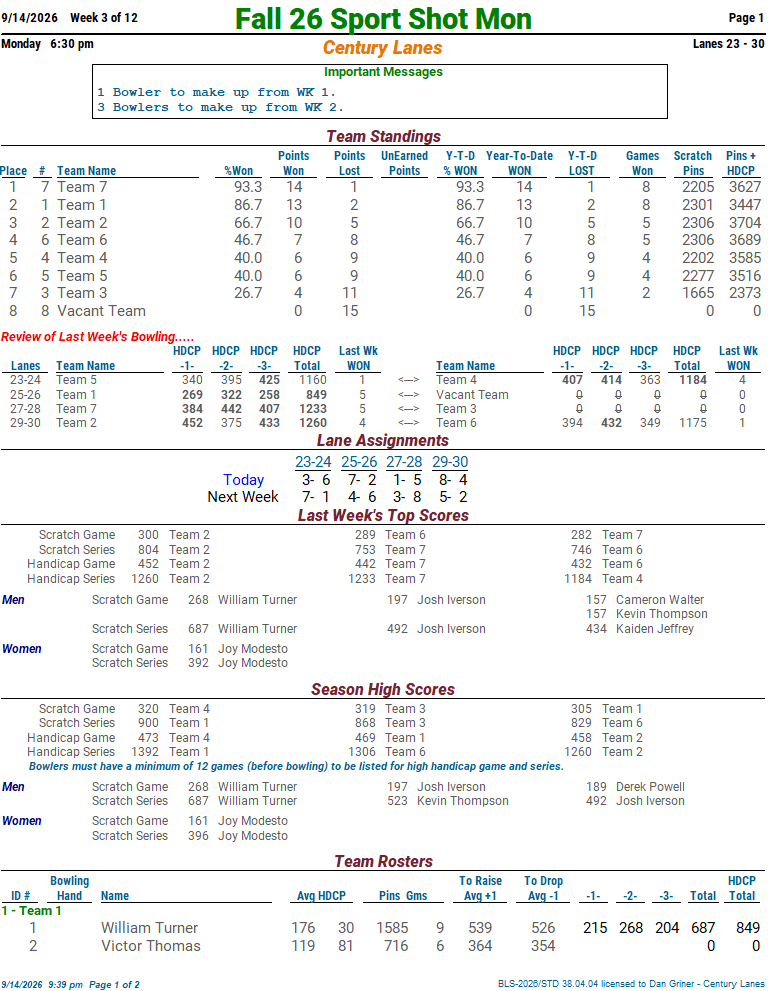
Task: Click the 'To Raise Avg +1' column header
Action: click(480, 888)
